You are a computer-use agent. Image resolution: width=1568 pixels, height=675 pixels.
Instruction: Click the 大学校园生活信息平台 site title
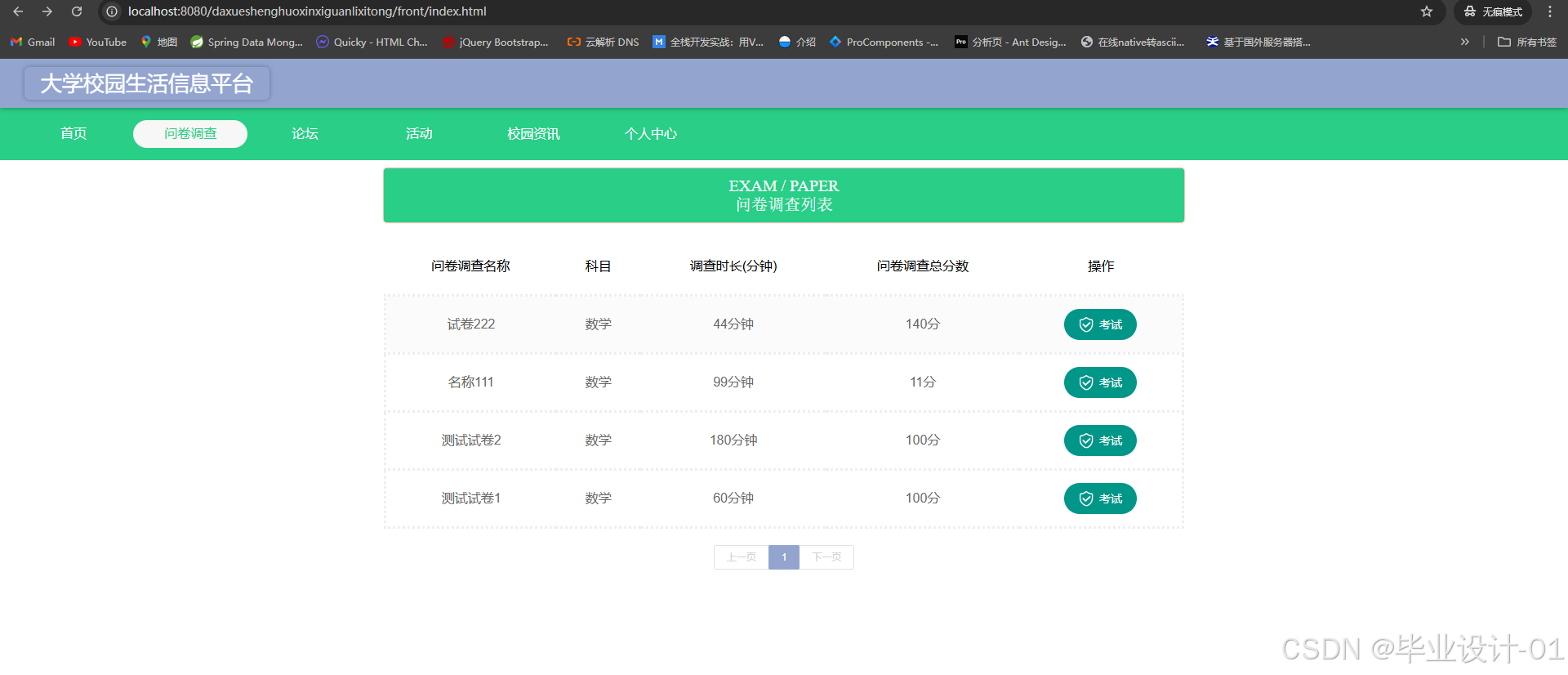pos(147,83)
